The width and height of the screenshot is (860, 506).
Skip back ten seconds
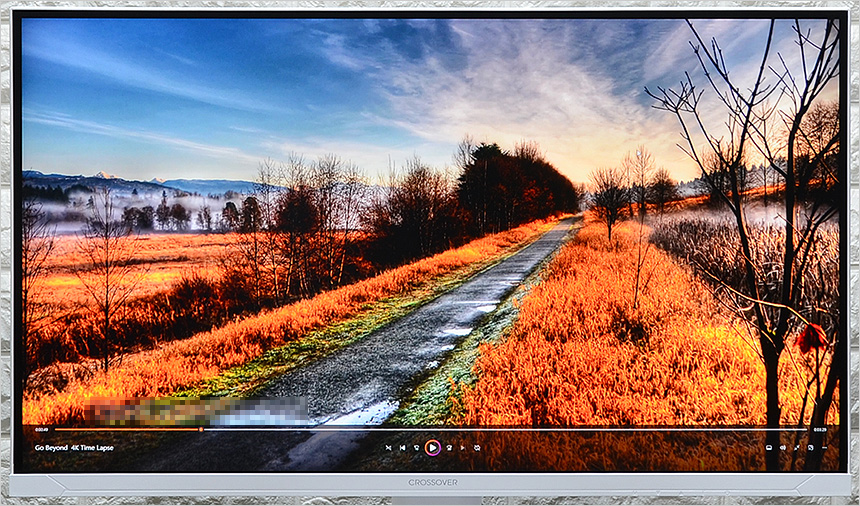[416, 448]
